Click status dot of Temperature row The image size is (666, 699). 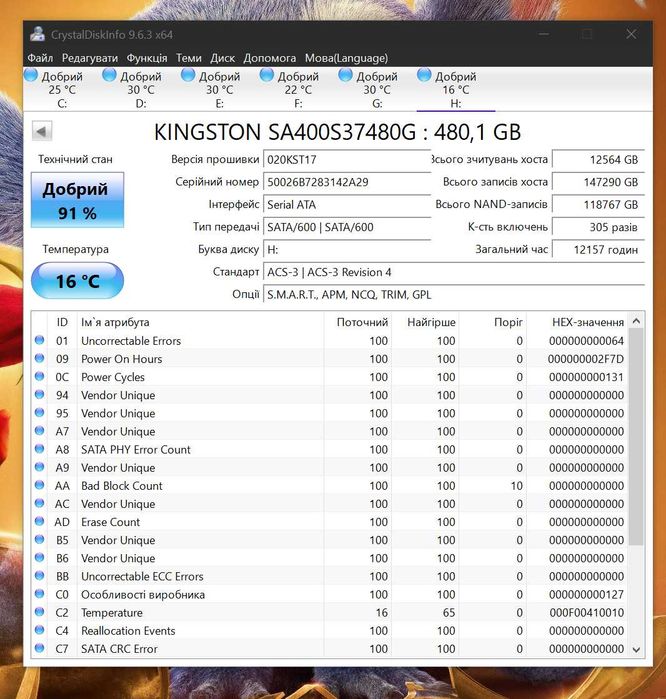pyautogui.click(x=40, y=612)
